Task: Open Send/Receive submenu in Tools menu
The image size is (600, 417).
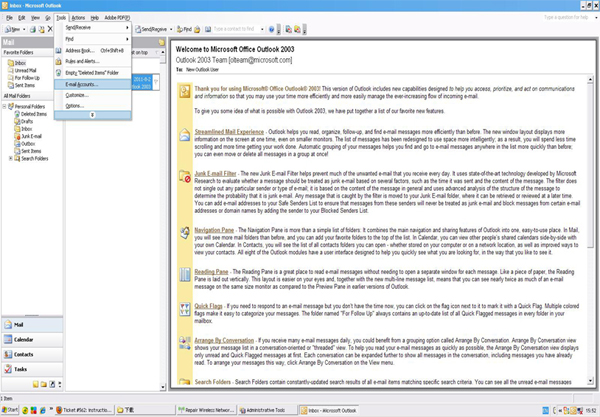Action: 93,28
